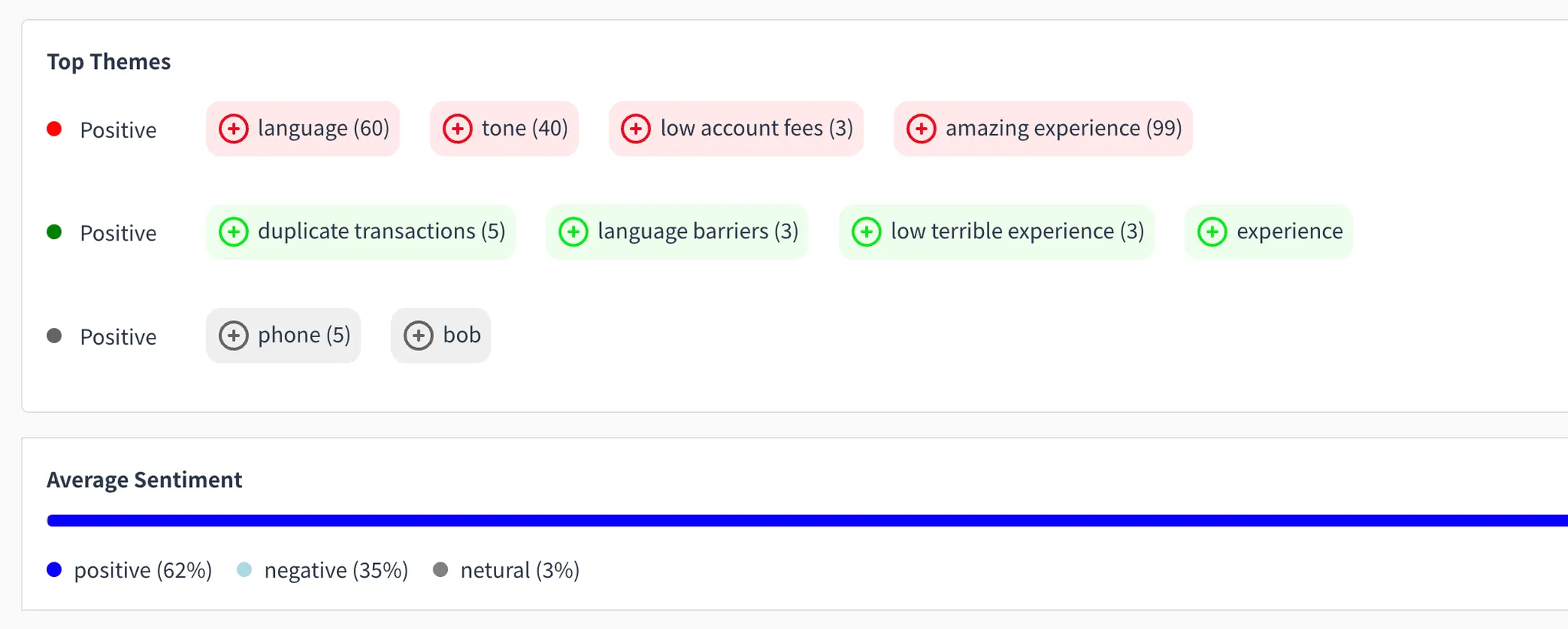Expand plus icon on low account fees
The width and height of the screenshot is (1568, 629).
tap(635, 129)
